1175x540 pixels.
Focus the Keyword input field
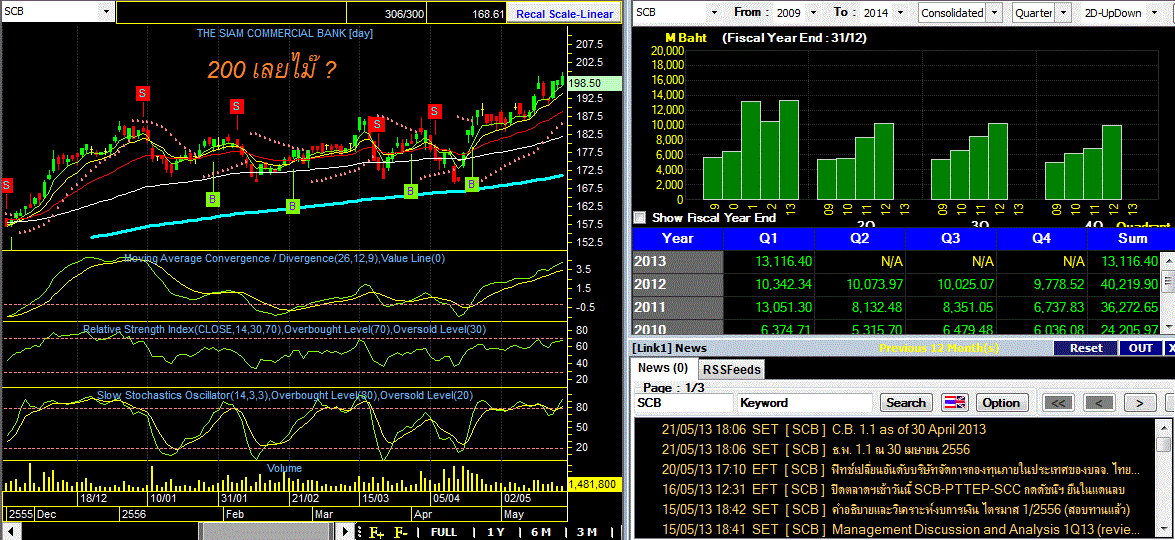805,402
